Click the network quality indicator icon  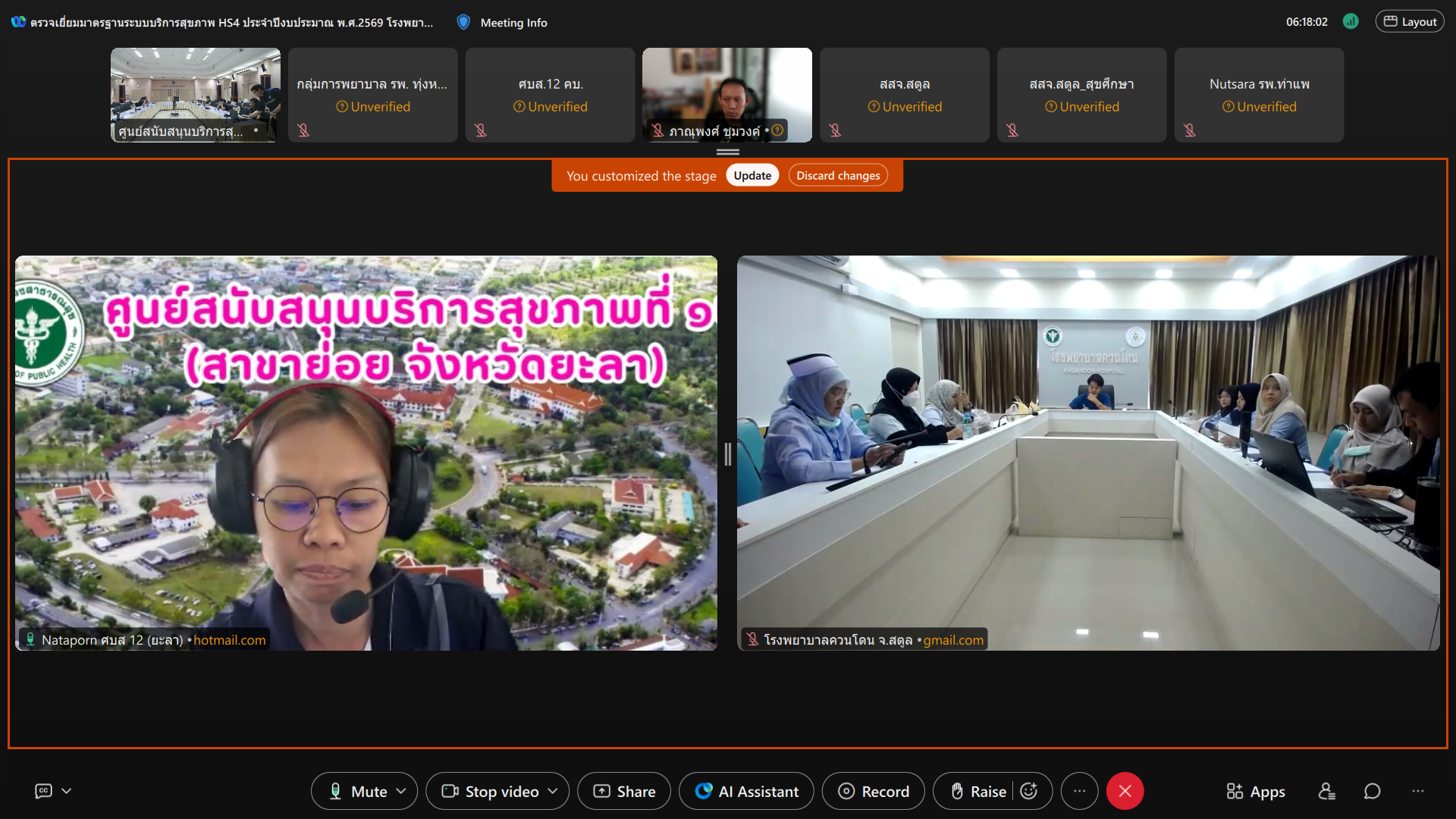tap(1351, 21)
